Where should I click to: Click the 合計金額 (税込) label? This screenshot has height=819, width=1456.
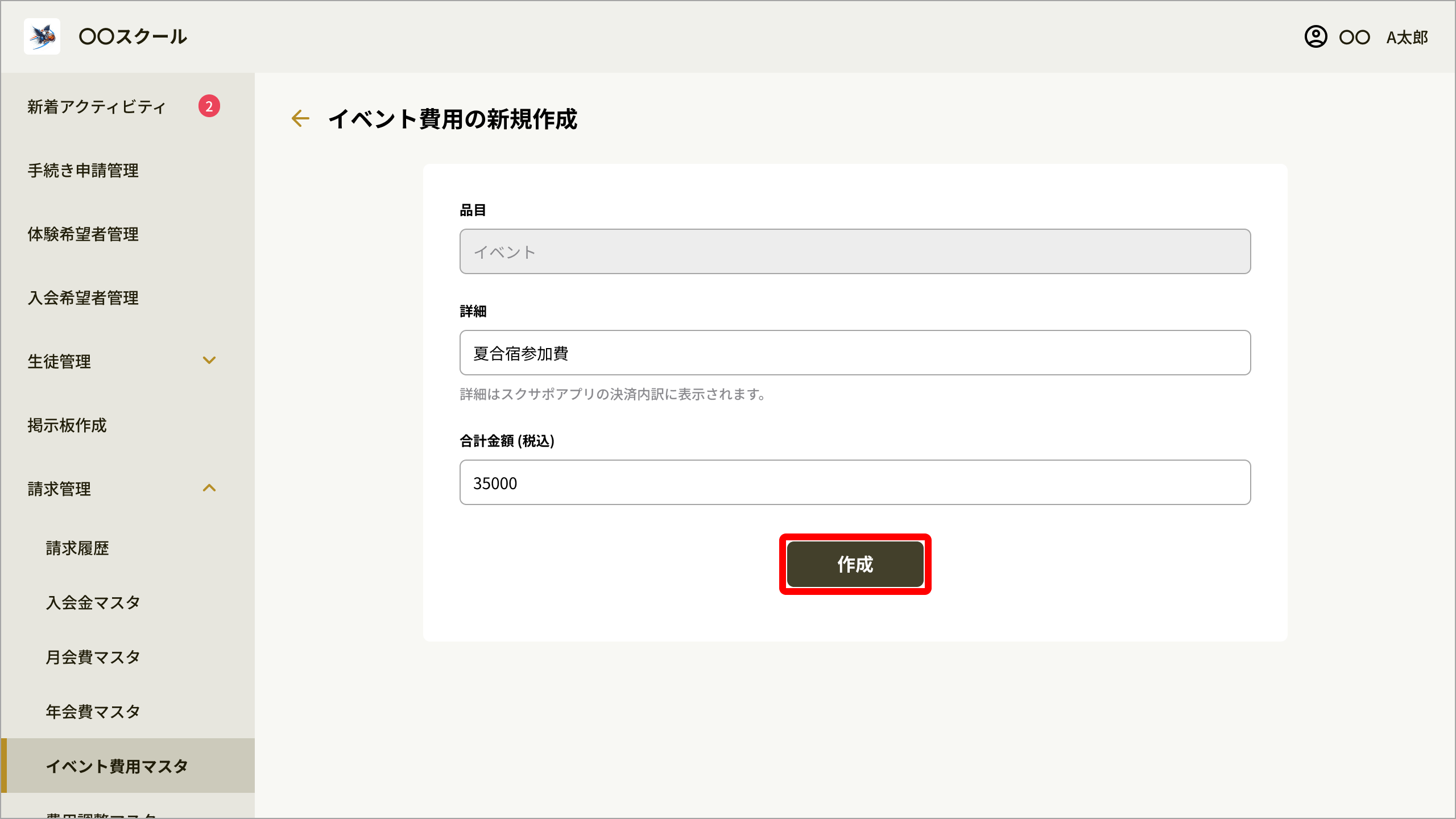pos(507,441)
